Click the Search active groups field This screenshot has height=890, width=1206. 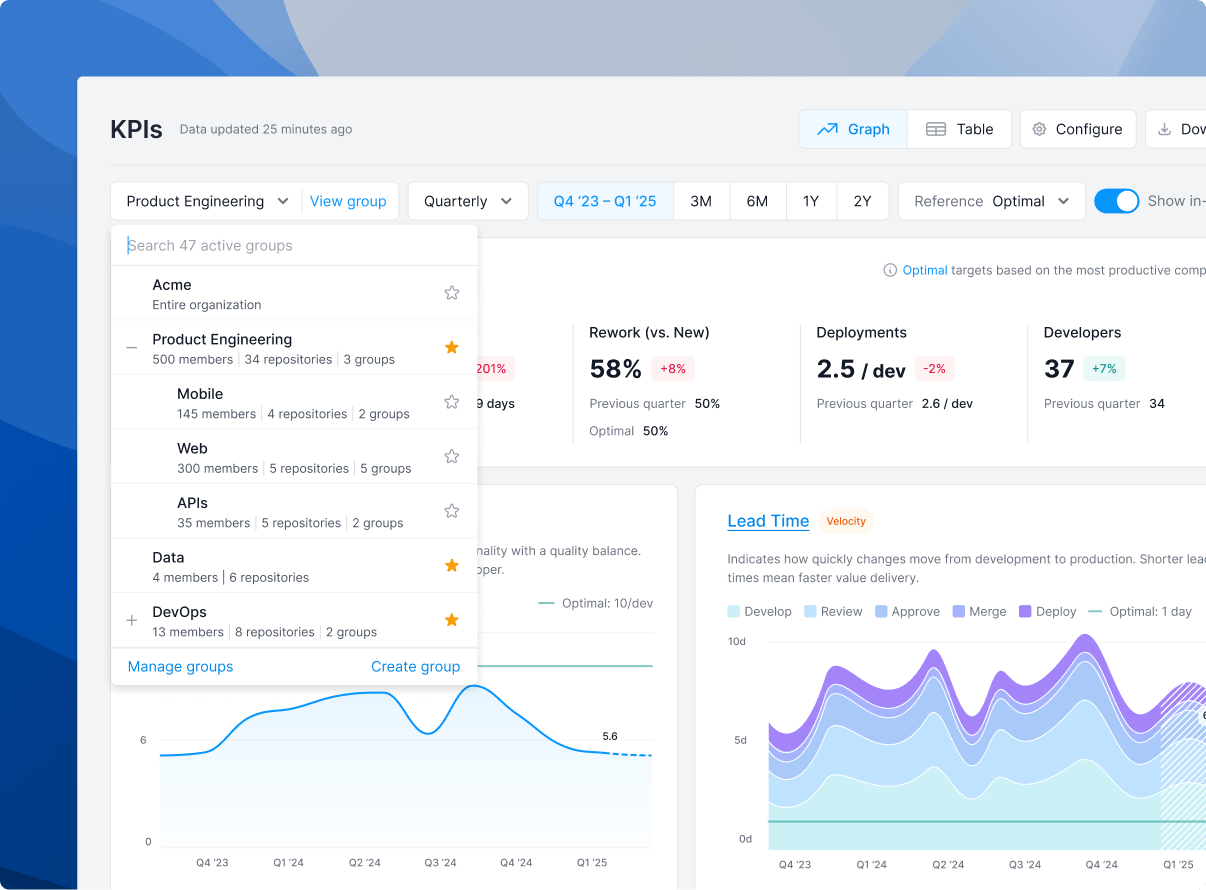[294, 245]
